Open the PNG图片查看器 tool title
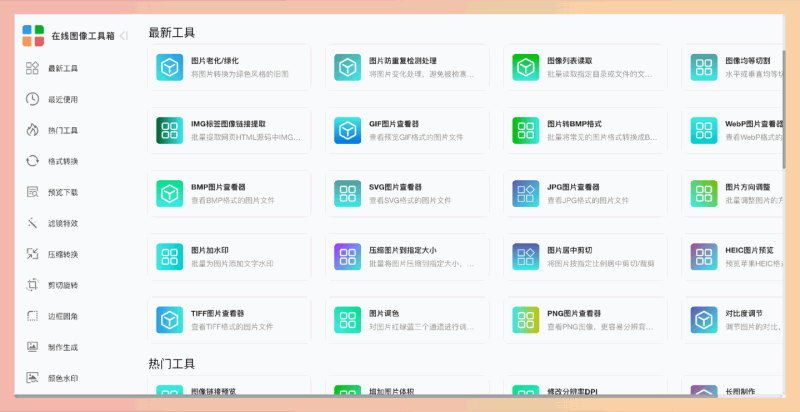The height and width of the screenshot is (412, 800). (573, 314)
